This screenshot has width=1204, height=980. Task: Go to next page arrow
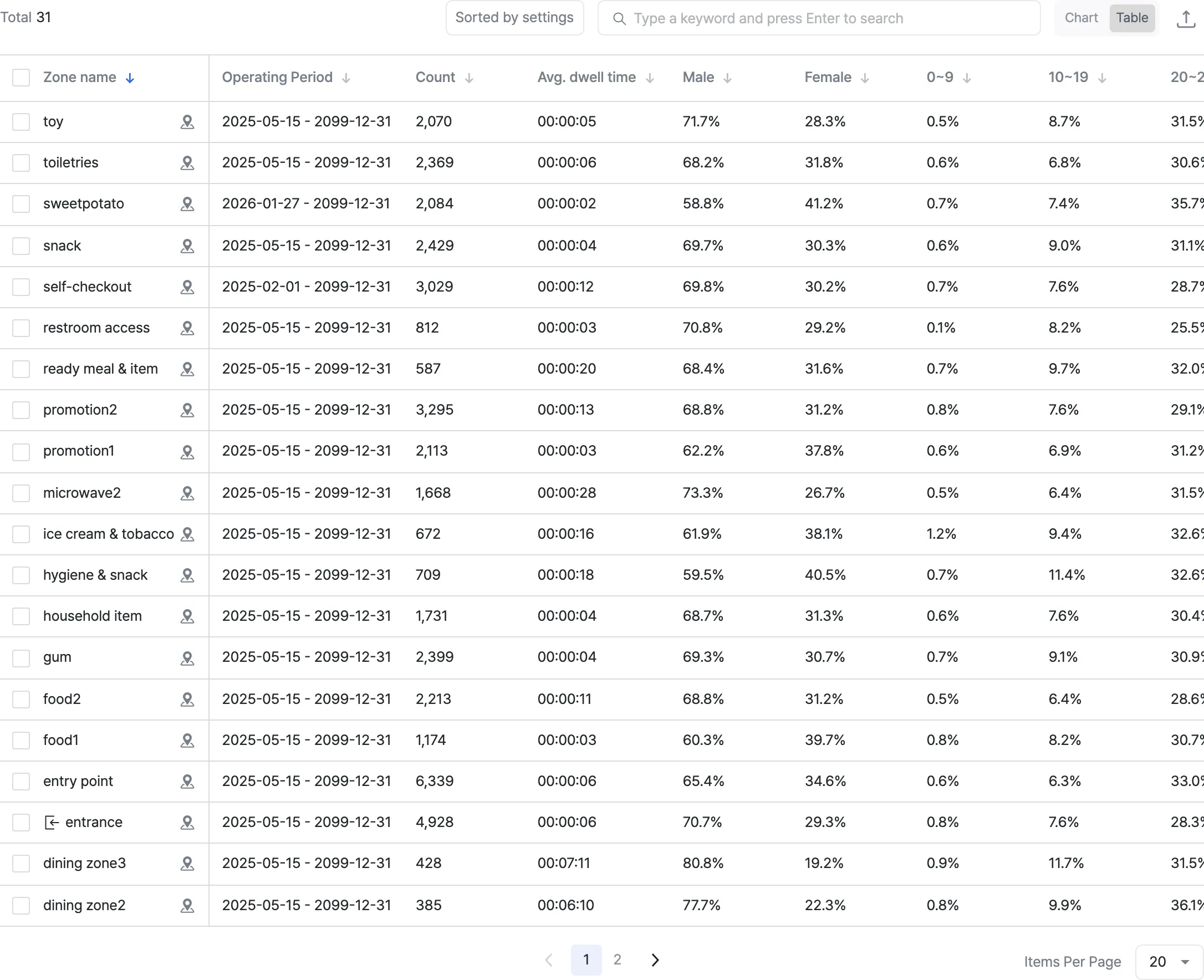click(655, 959)
